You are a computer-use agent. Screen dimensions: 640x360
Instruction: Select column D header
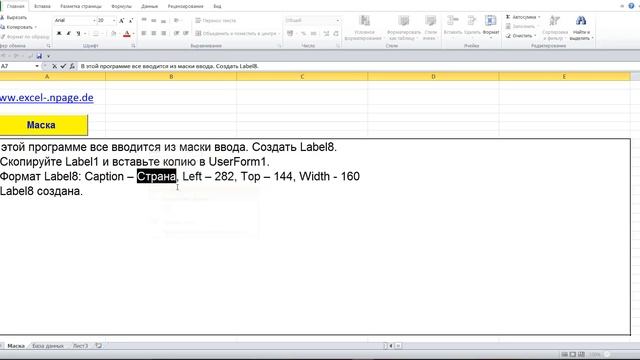pyautogui.click(x=433, y=76)
